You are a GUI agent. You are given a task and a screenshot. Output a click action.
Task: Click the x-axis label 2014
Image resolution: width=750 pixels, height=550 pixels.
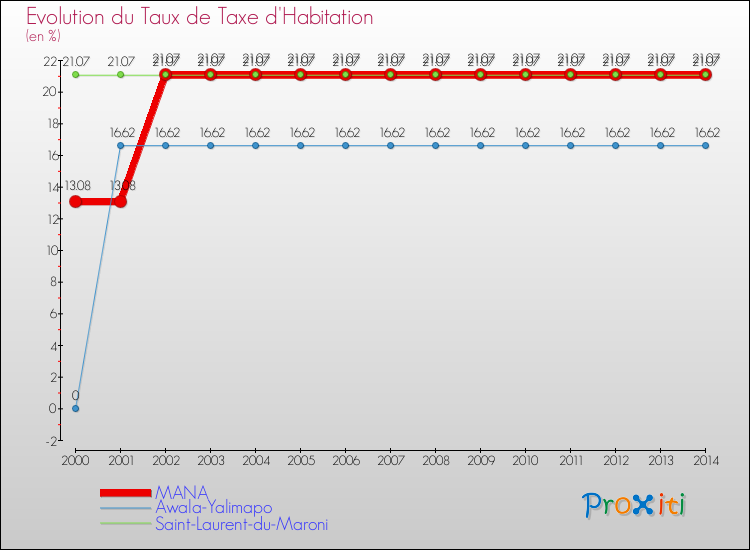(706, 461)
